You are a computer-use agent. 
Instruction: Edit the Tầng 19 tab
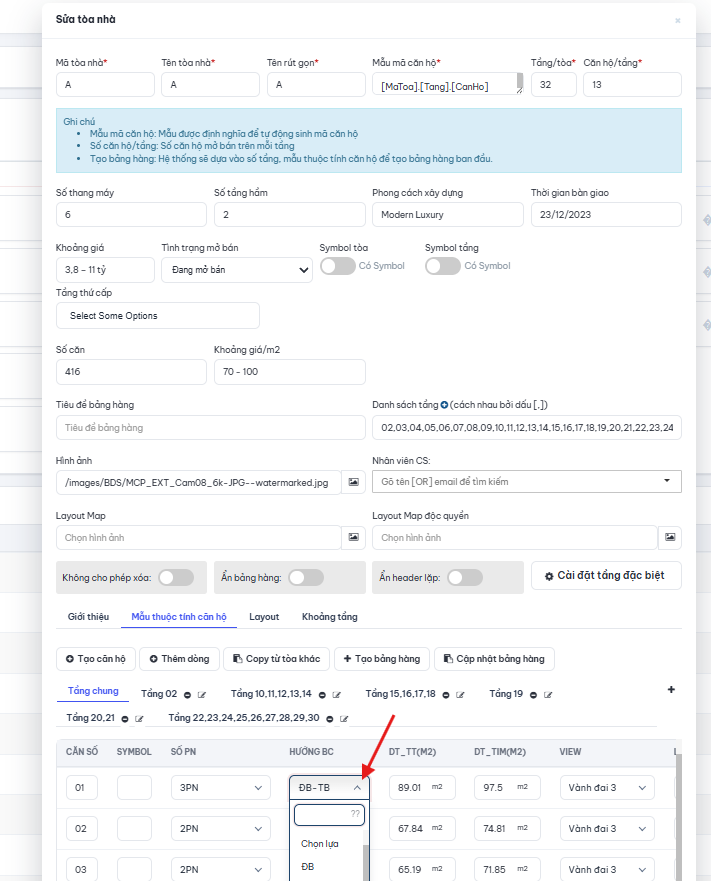(548, 695)
